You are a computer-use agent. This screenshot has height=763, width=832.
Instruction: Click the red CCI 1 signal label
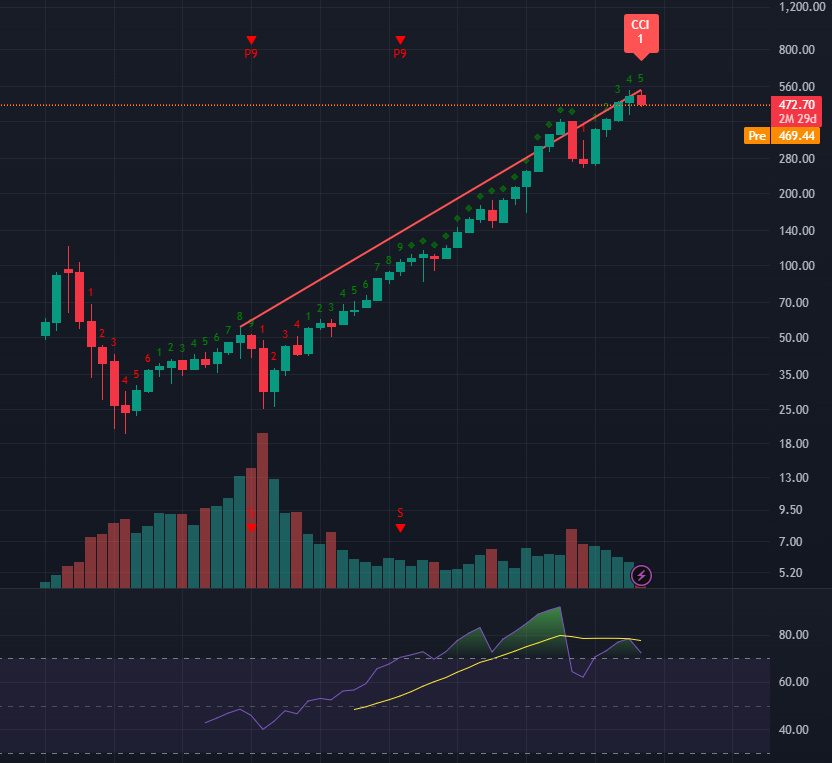(x=641, y=35)
